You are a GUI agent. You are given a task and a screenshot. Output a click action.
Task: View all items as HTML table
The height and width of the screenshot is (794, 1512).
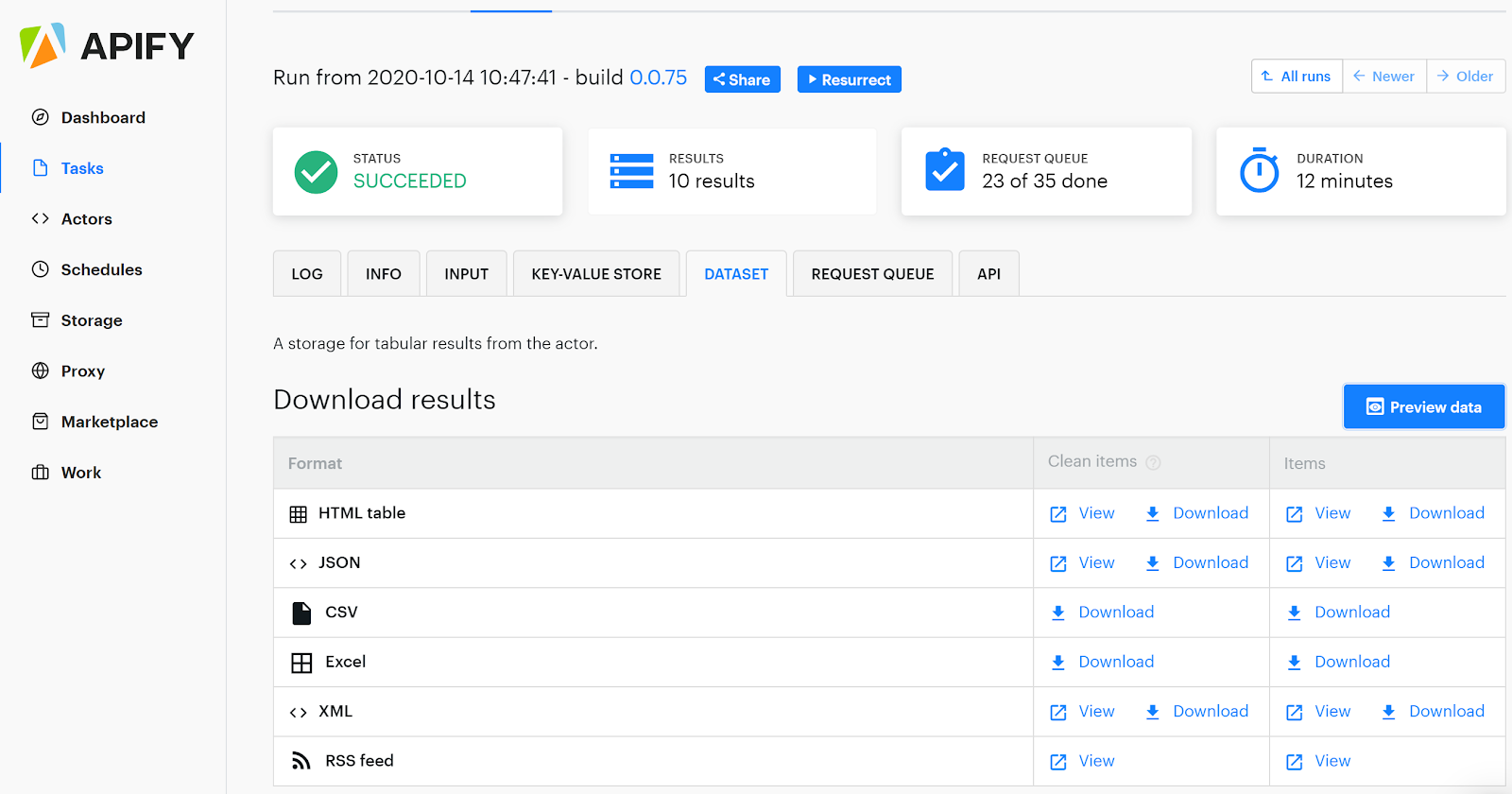pyautogui.click(x=1318, y=513)
